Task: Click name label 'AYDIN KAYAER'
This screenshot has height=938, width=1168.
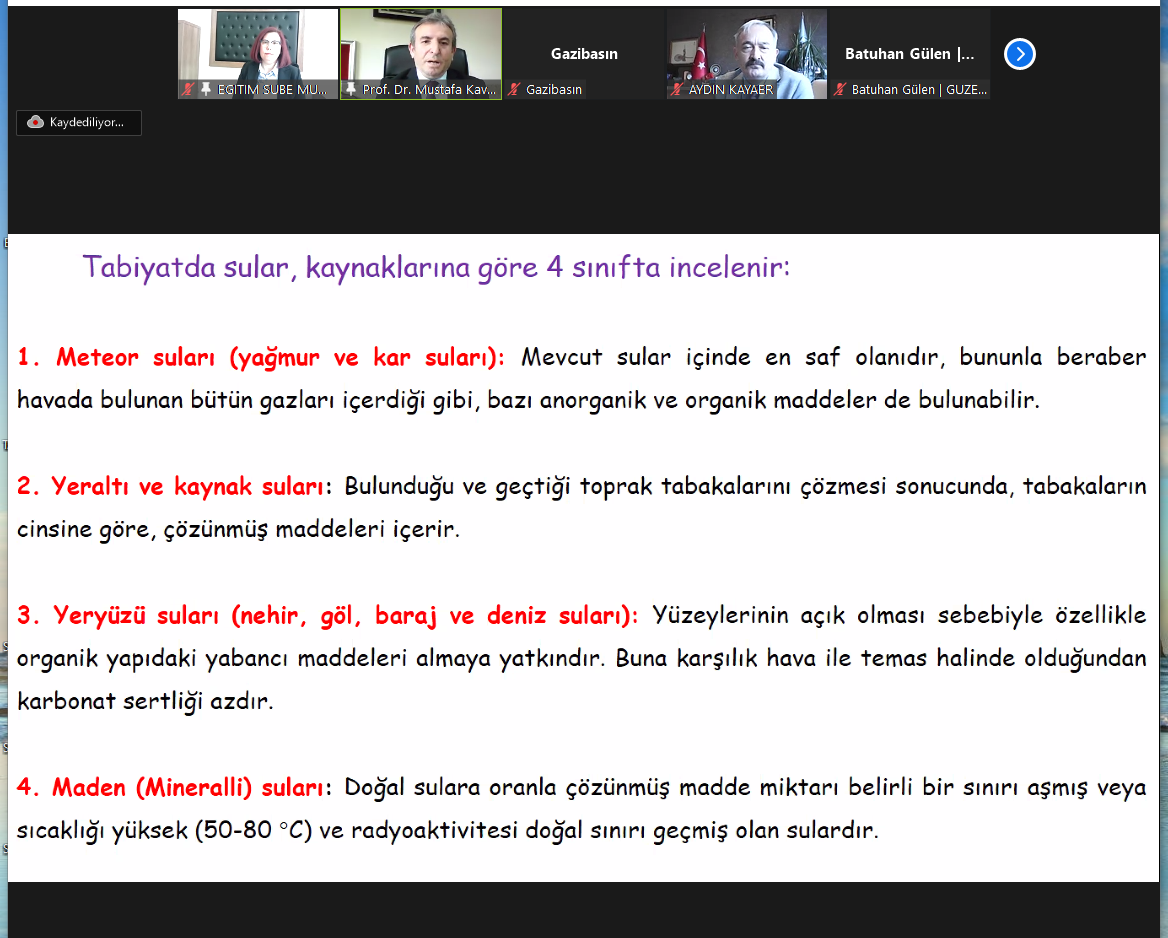Action: (731, 89)
